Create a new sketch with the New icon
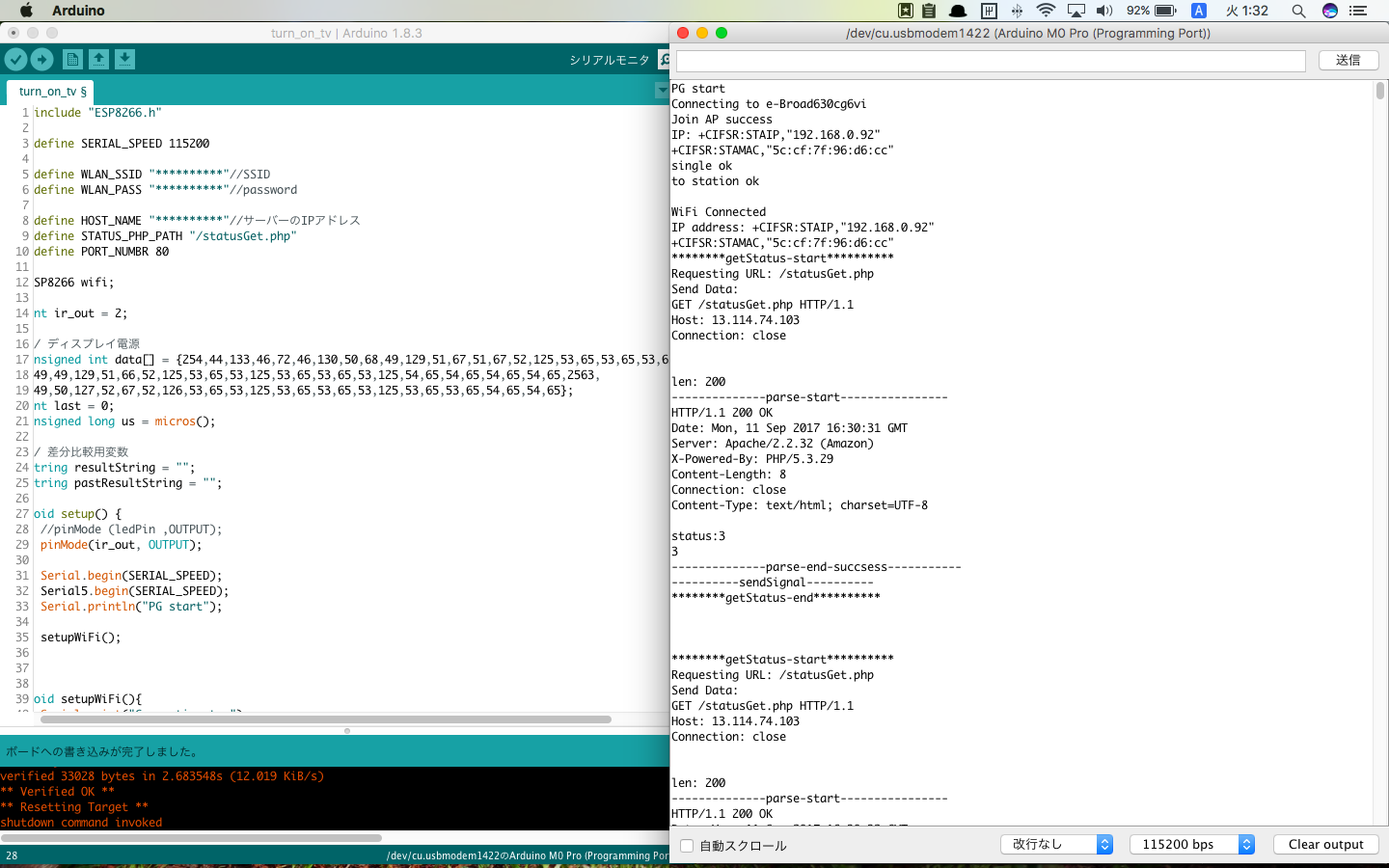The height and width of the screenshot is (868, 1389). pos(72,60)
